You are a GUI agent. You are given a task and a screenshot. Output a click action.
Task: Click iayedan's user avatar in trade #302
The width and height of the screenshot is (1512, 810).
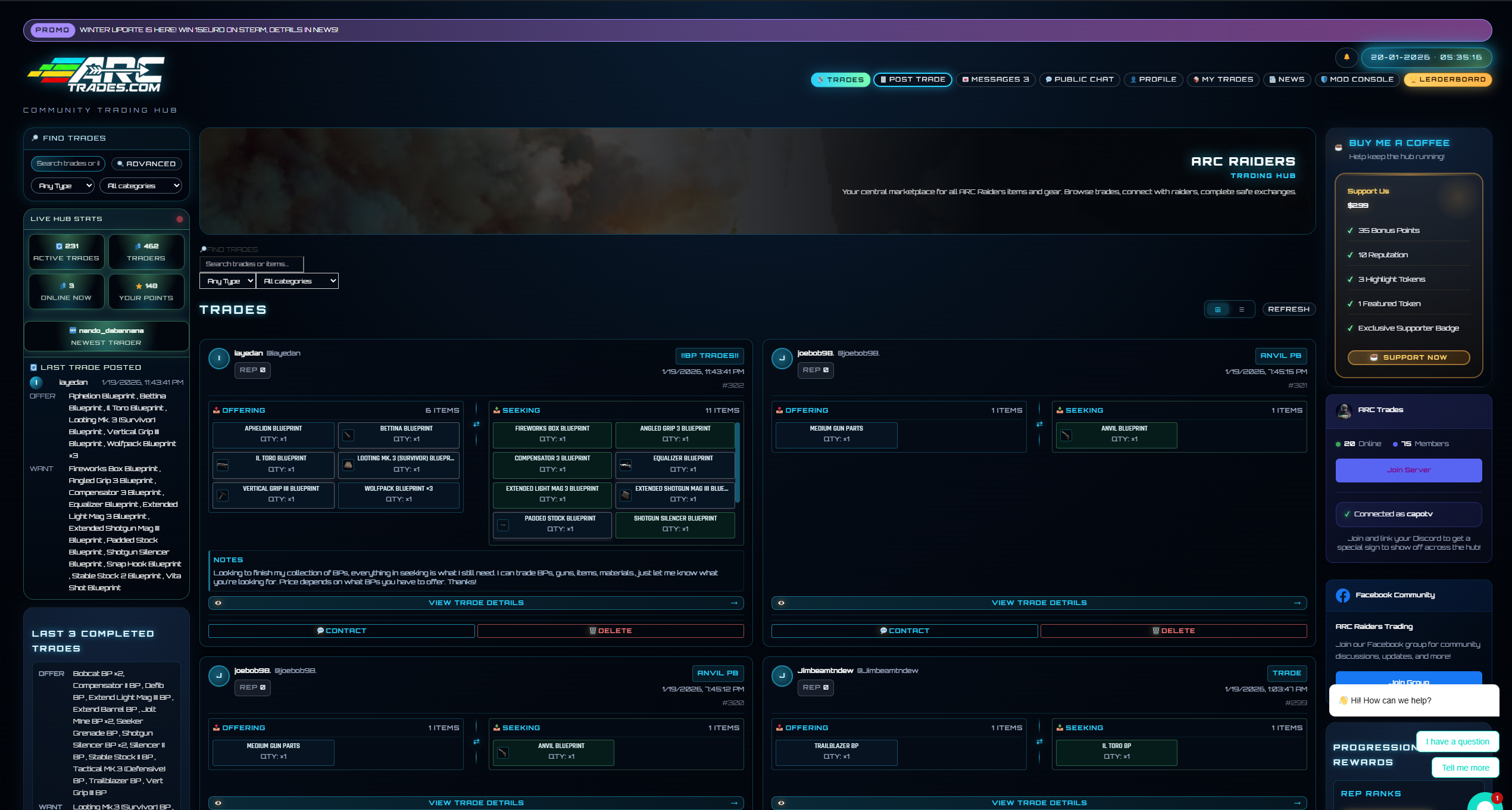218,359
